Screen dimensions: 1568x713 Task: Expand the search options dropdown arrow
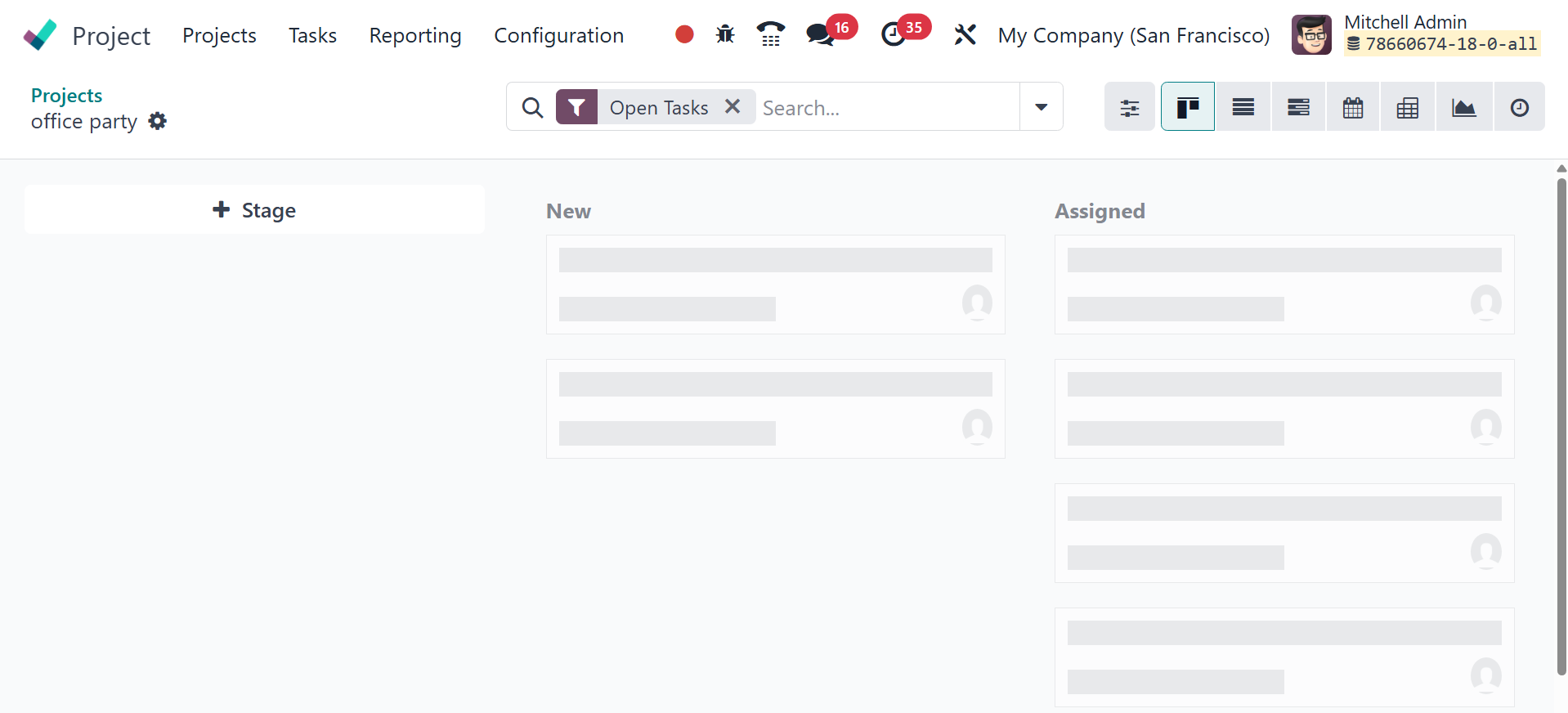(x=1041, y=107)
